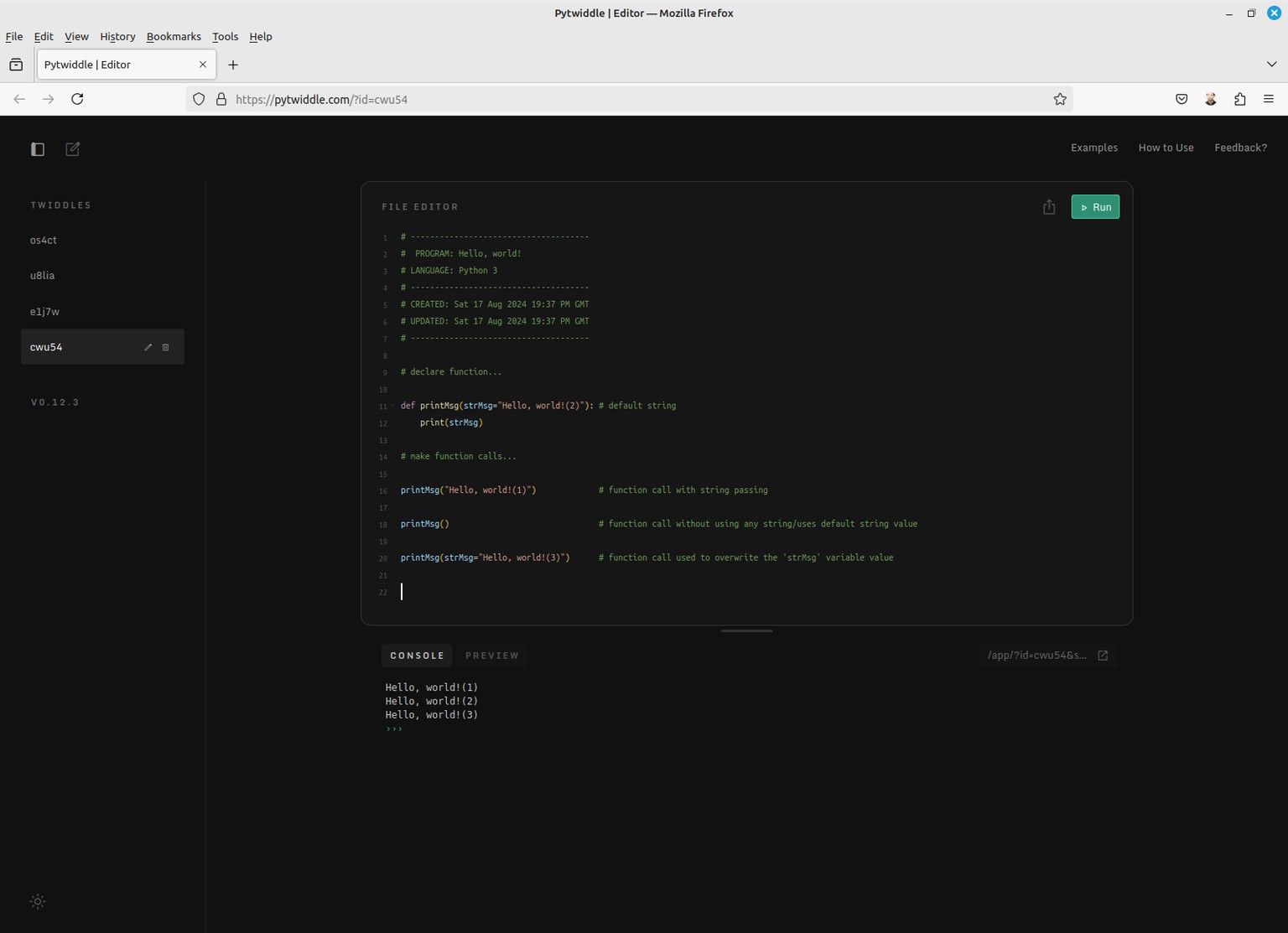This screenshot has width=1288, height=933.
Task: Click the tracking protection shield icon
Action: pos(199,99)
